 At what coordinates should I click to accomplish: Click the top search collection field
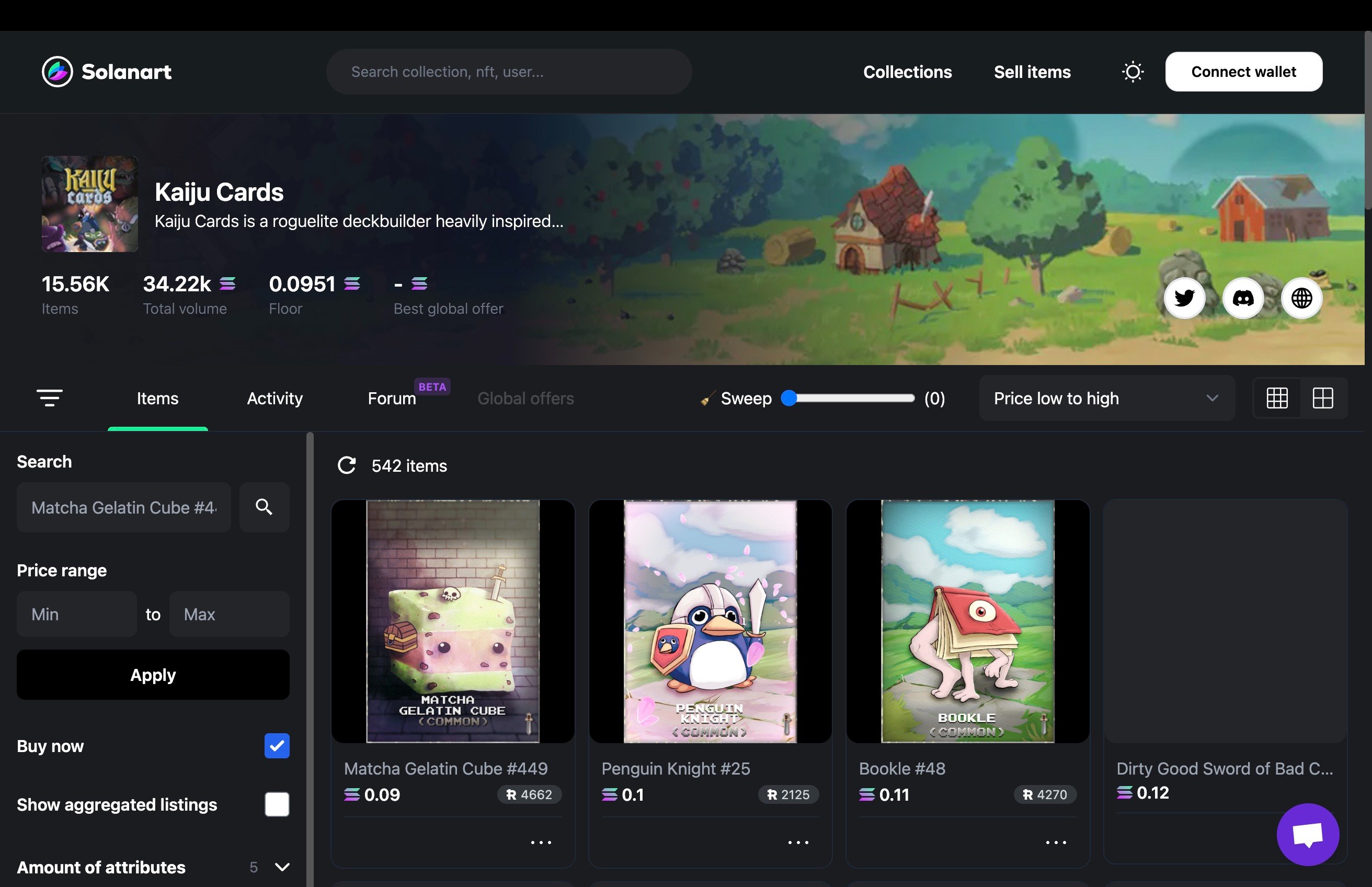point(509,72)
